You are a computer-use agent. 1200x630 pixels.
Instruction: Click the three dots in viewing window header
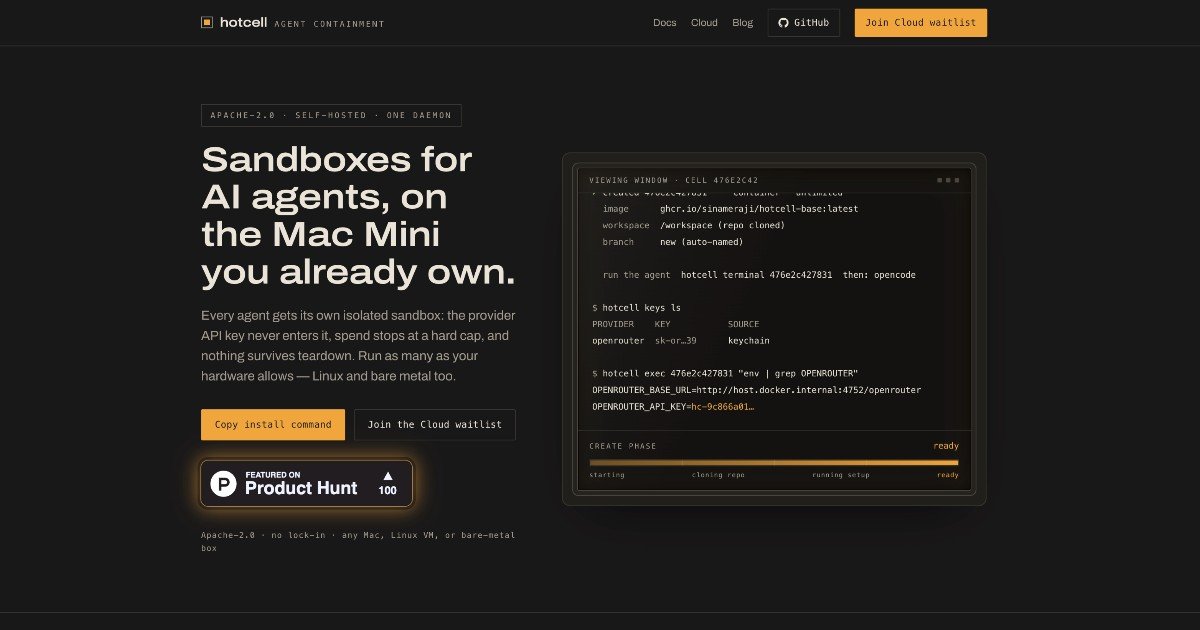(x=948, y=180)
